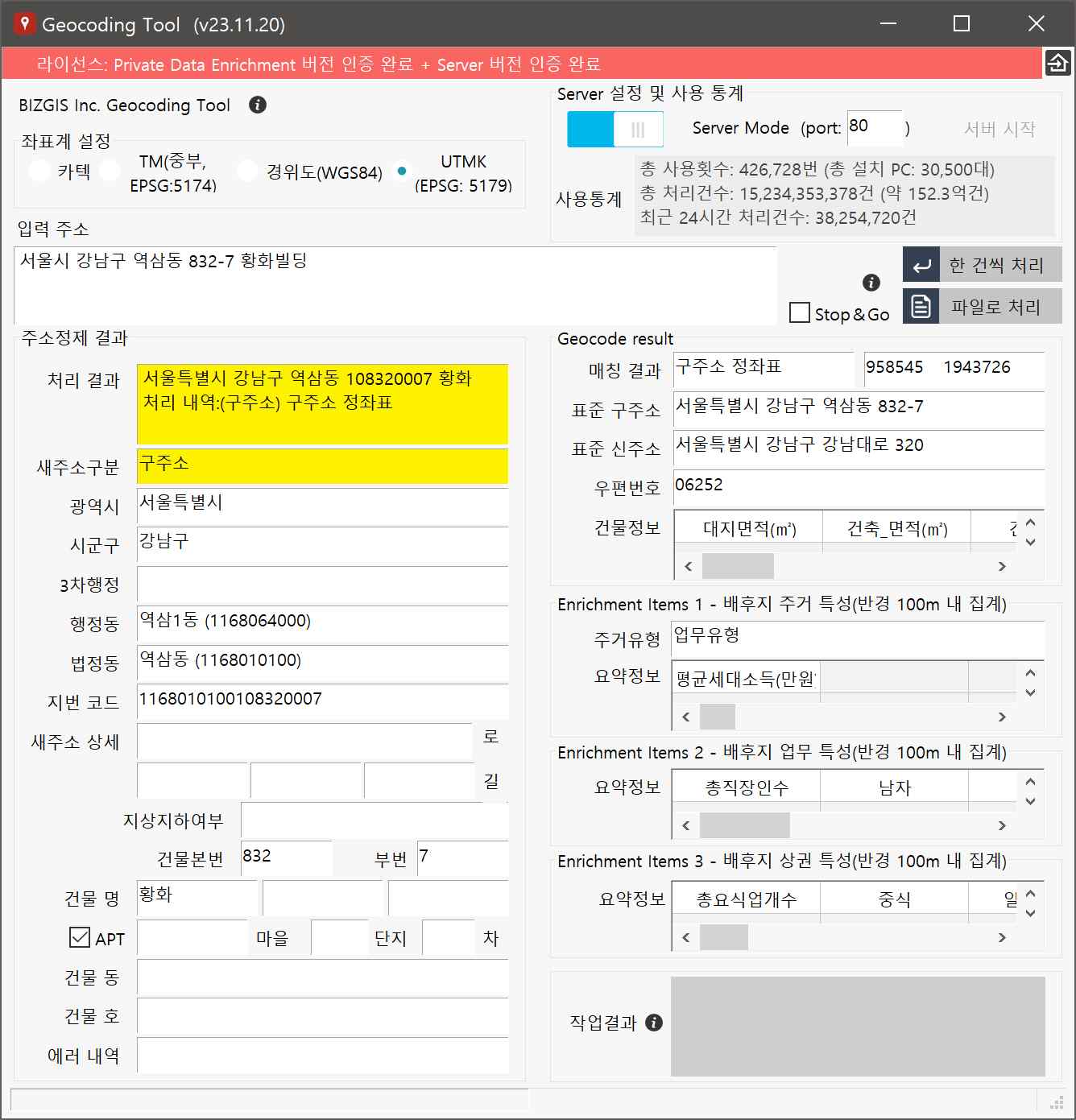
Task: Click the yellow 처리 결과 result box
Action: (323, 404)
